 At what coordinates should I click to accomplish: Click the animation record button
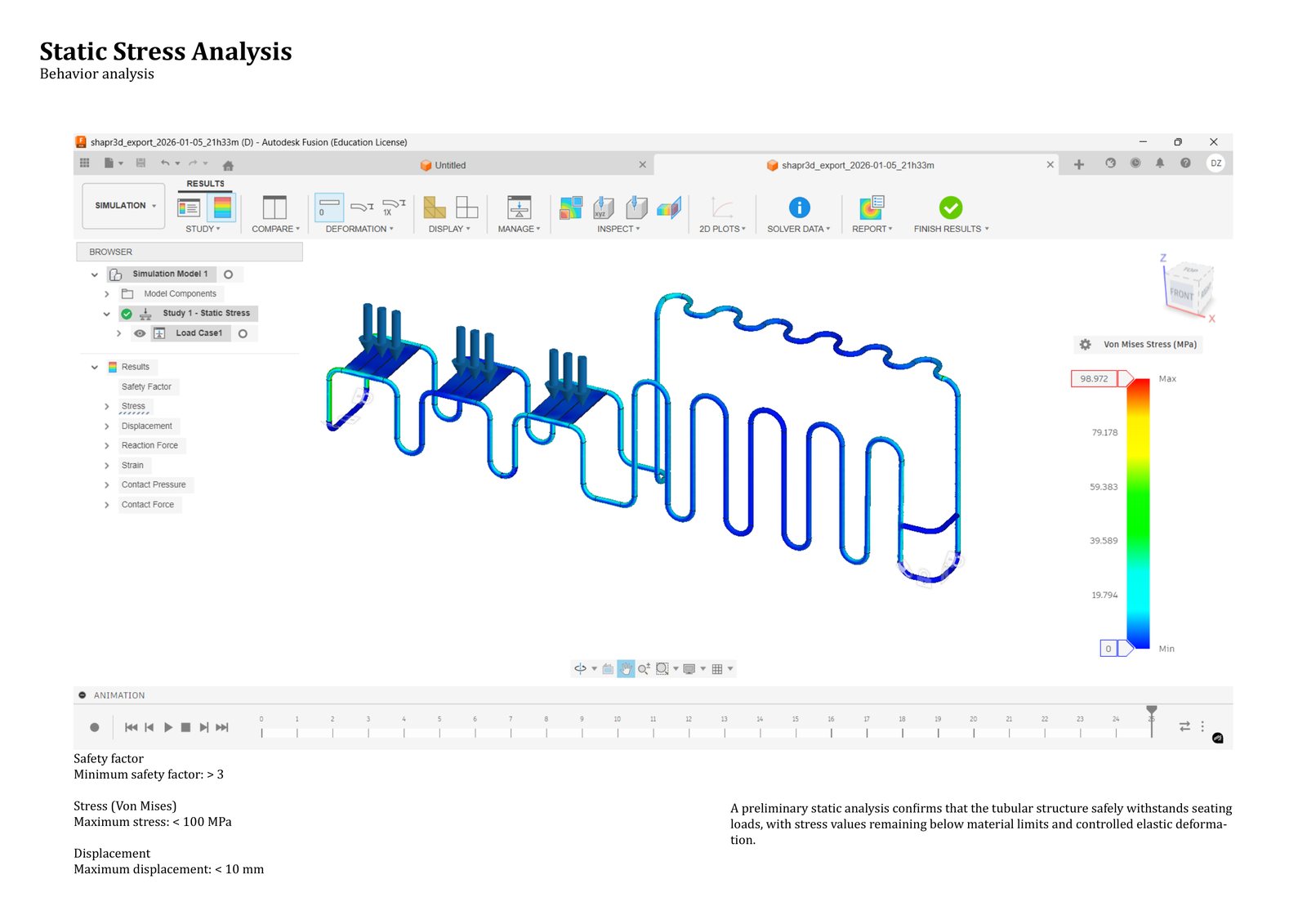coord(95,727)
